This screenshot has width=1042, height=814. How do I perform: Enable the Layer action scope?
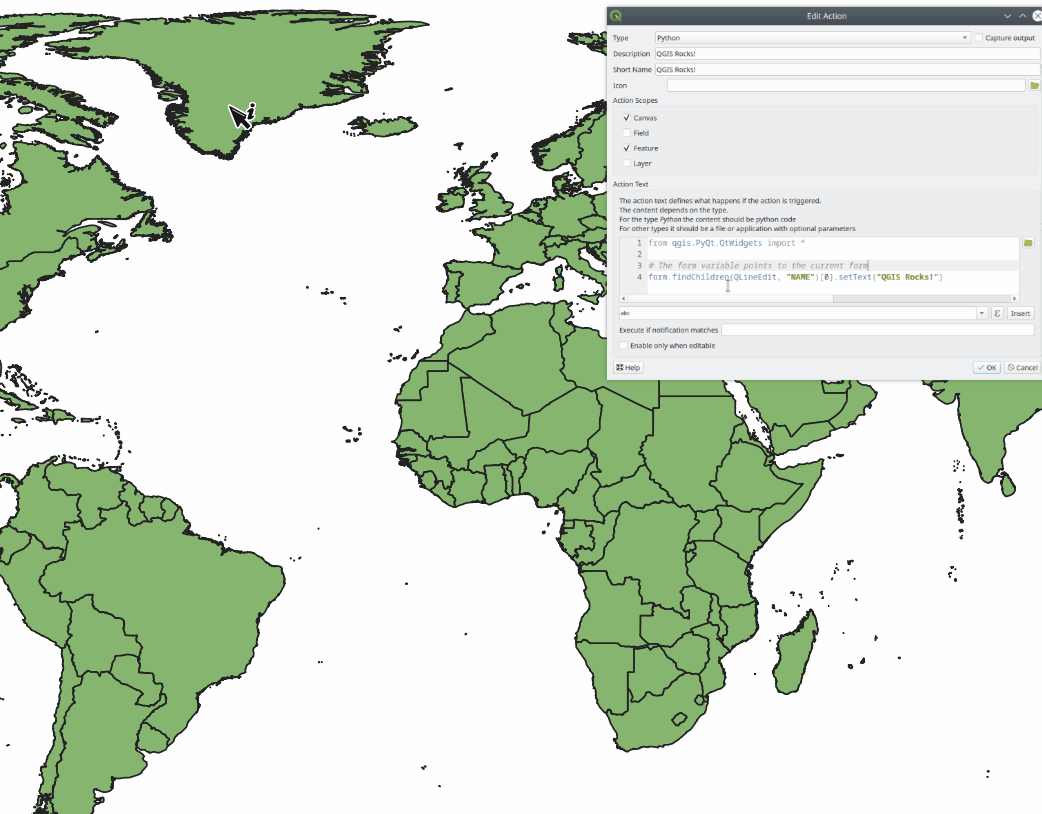(627, 163)
